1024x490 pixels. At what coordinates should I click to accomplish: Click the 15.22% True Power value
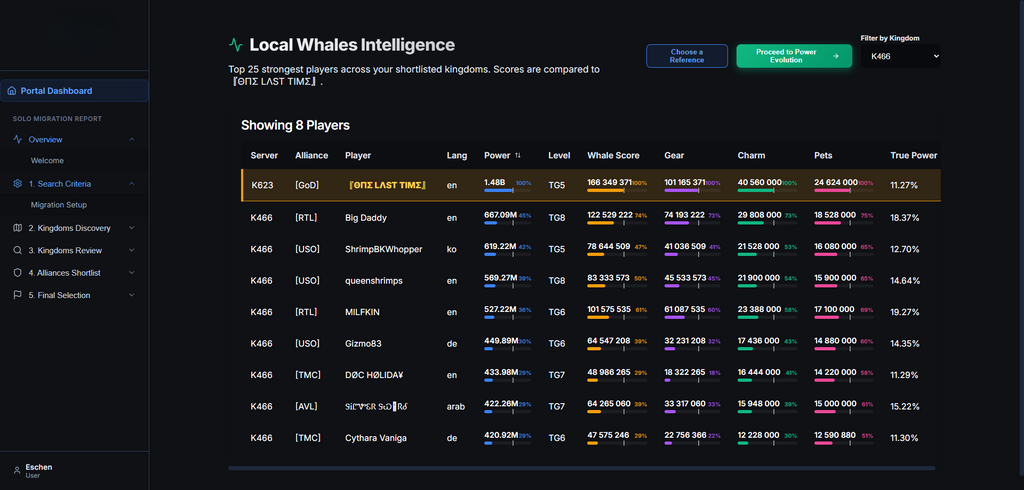tap(904, 406)
